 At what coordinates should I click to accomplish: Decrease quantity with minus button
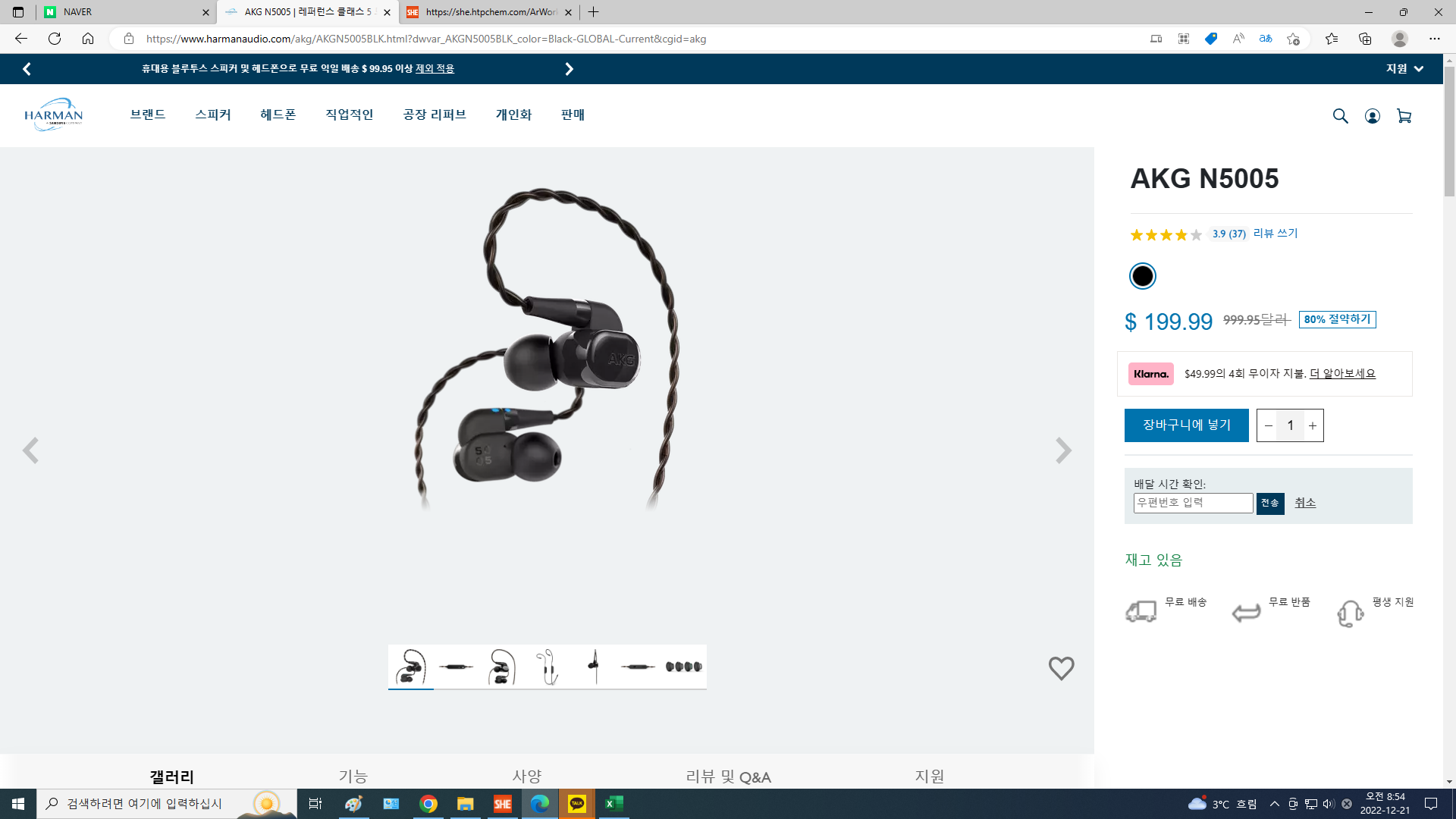click(1269, 425)
